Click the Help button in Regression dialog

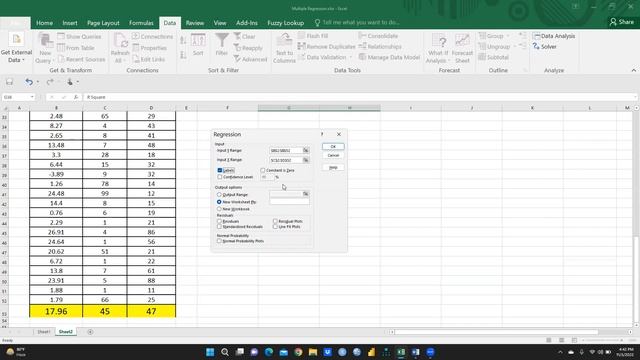pos(333,167)
